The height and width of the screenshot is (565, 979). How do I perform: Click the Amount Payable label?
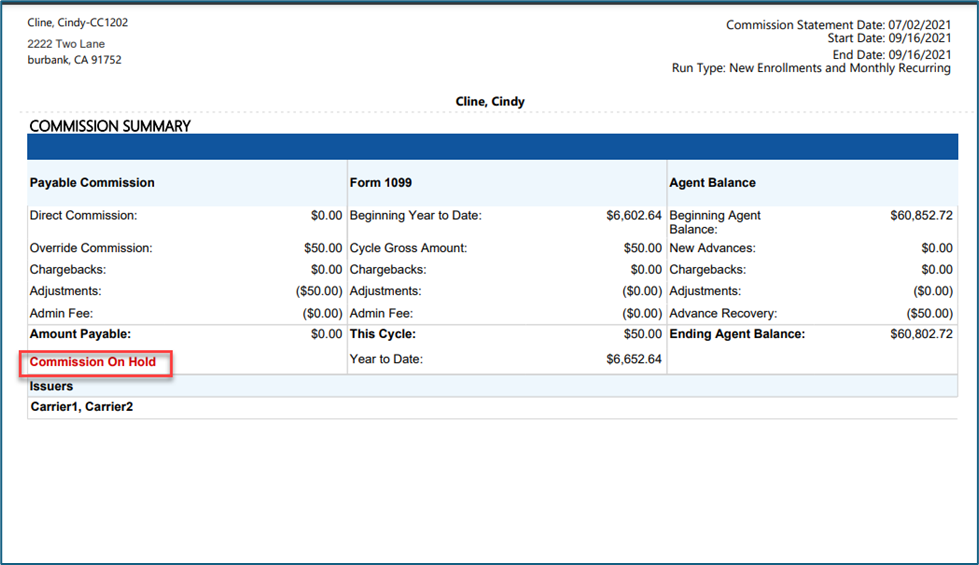coord(80,334)
